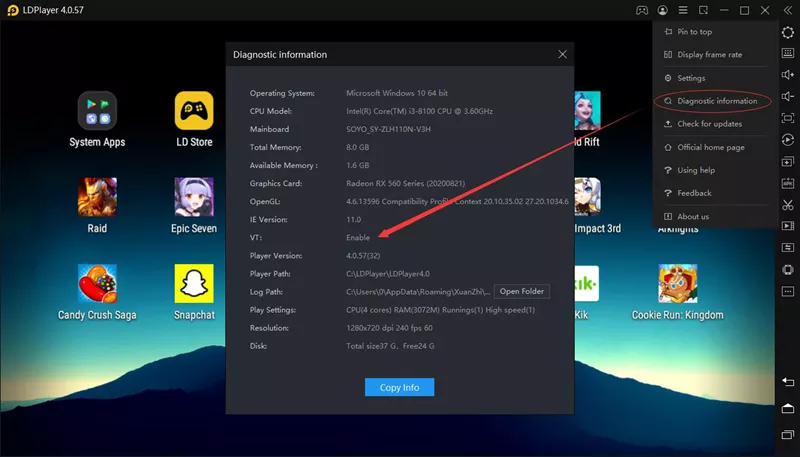Click resolution '1280x720 dpi 240 fps 60'

coord(389,328)
